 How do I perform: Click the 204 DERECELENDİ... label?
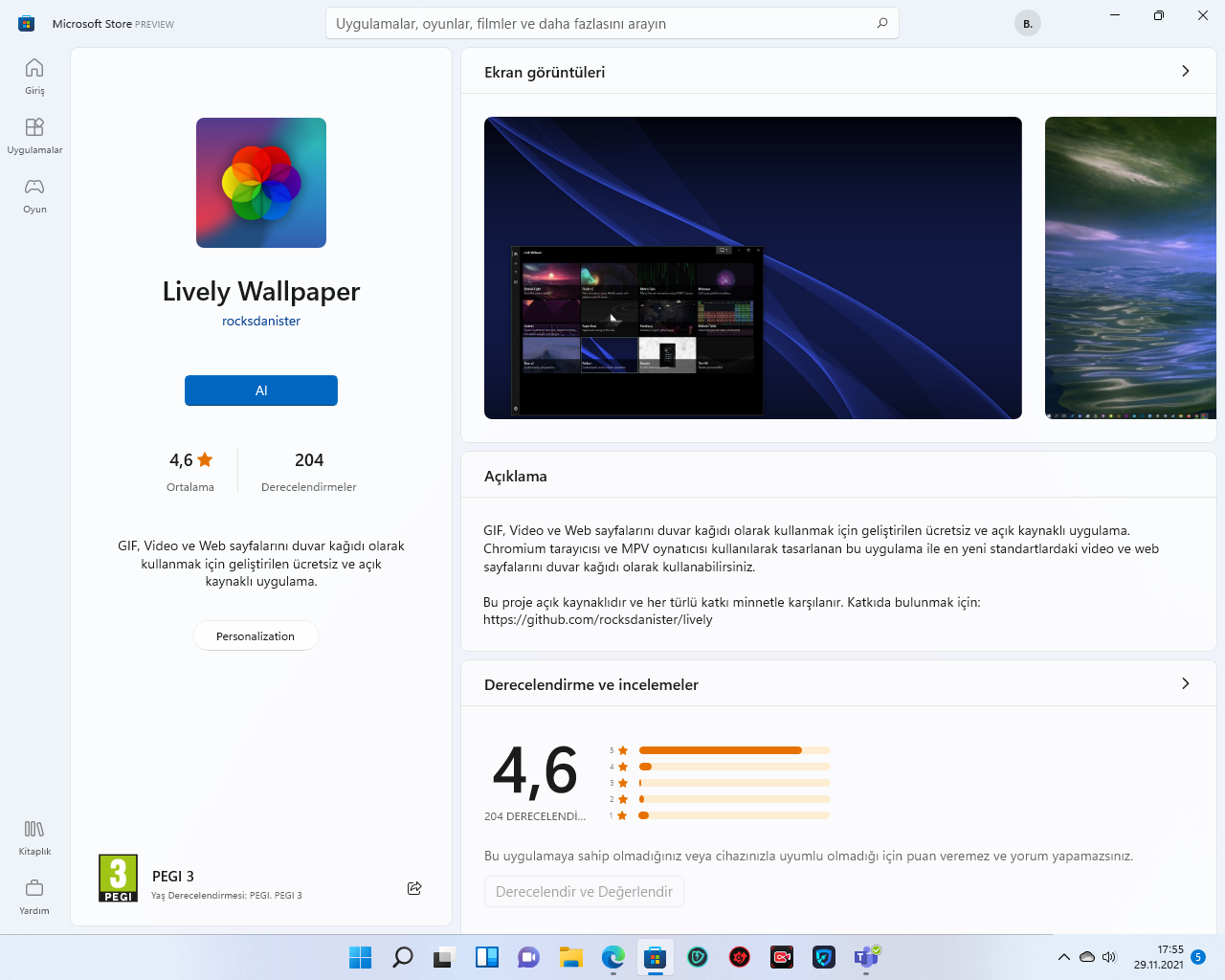coord(535,816)
